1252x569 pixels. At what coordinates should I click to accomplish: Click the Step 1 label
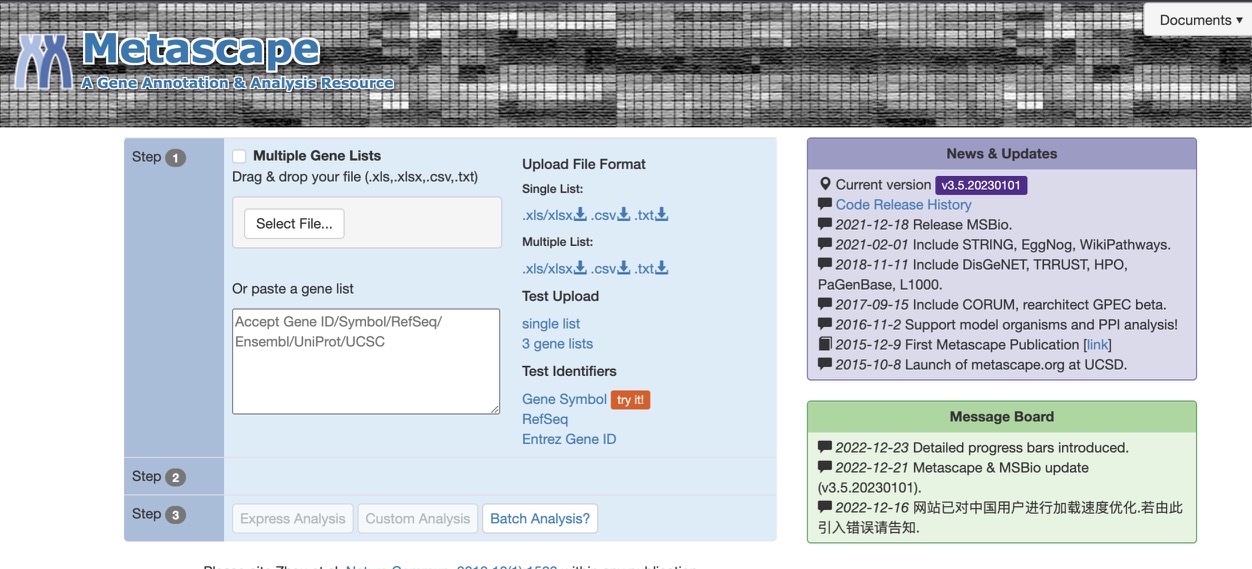(159, 157)
